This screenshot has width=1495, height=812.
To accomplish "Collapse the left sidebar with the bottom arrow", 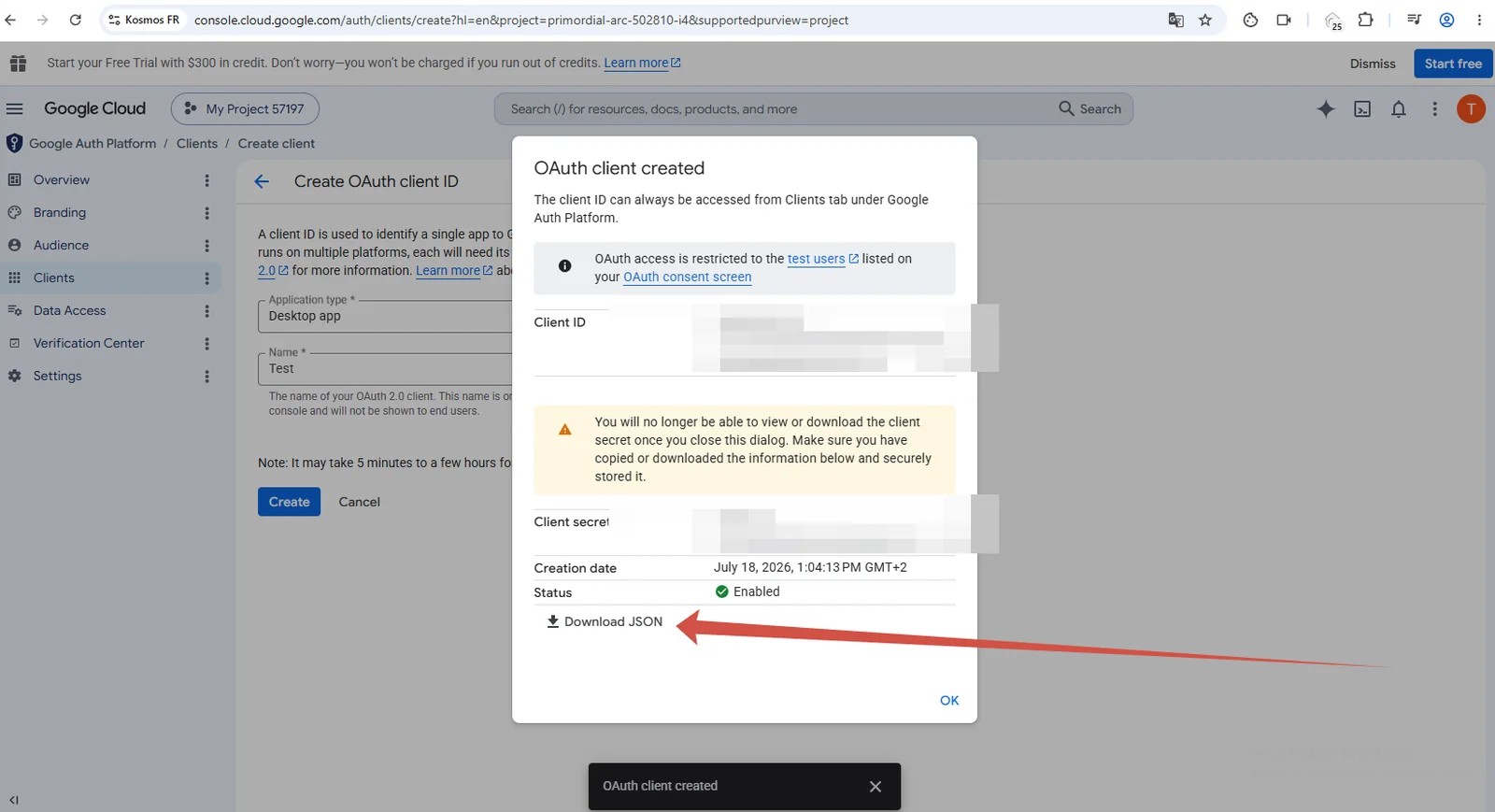I will tap(14, 800).
